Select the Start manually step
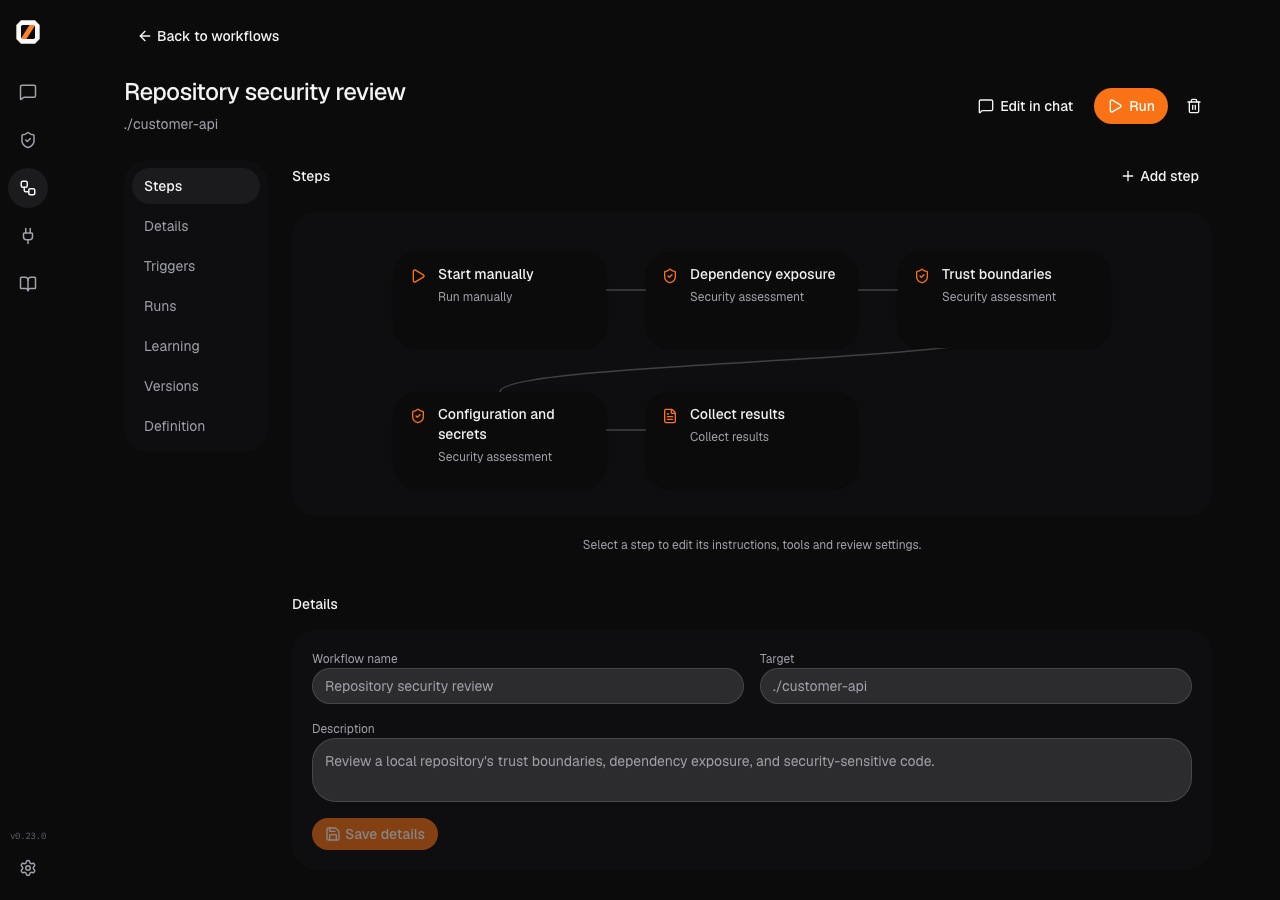This screenshot has height=900, width=1280. pyautogui.click(x=500, y=300)
